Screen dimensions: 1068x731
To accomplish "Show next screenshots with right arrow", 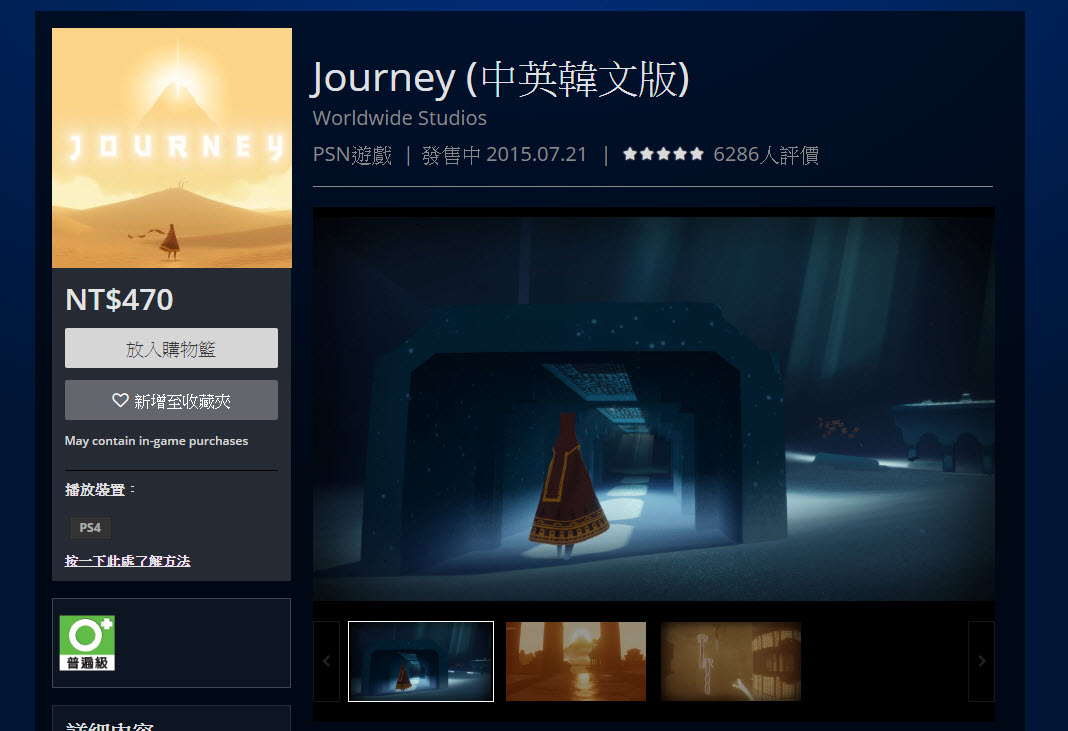I will point(981,661).
